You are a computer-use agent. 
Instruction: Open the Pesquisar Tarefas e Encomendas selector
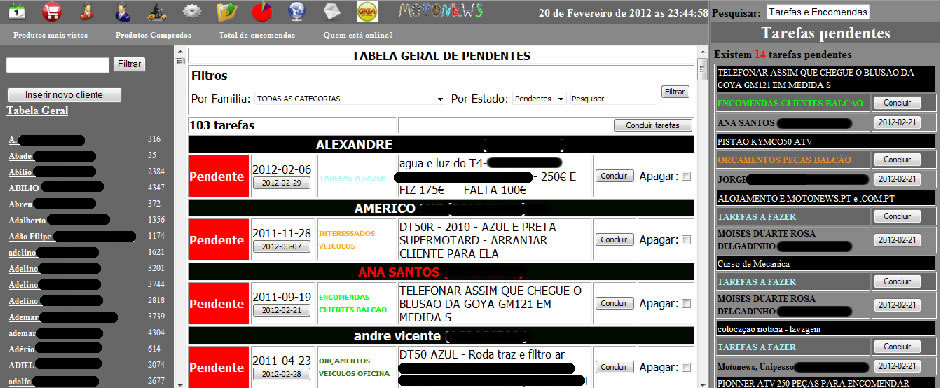818,12
